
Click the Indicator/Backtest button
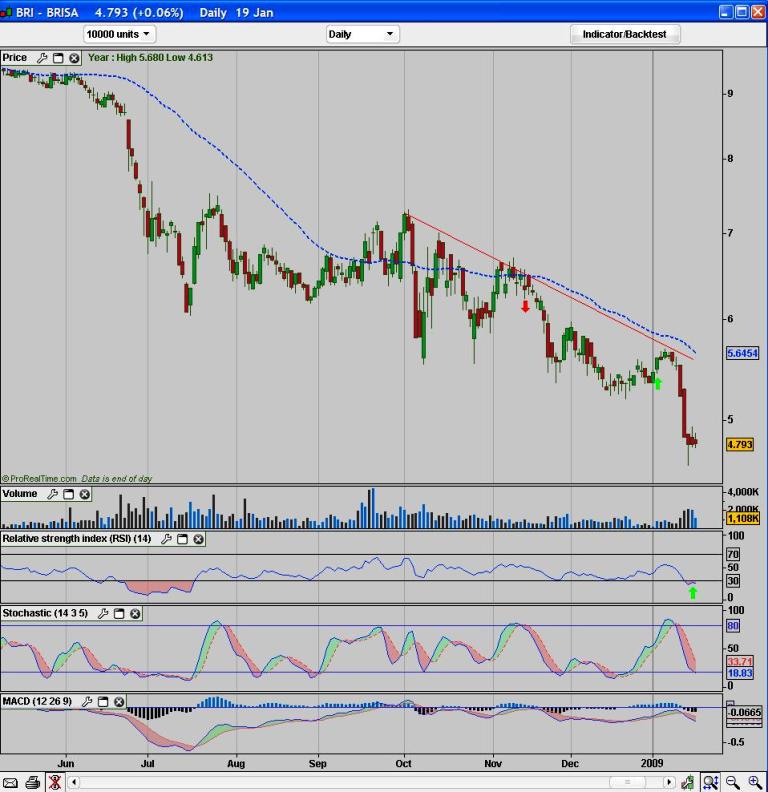pos(624,34)
